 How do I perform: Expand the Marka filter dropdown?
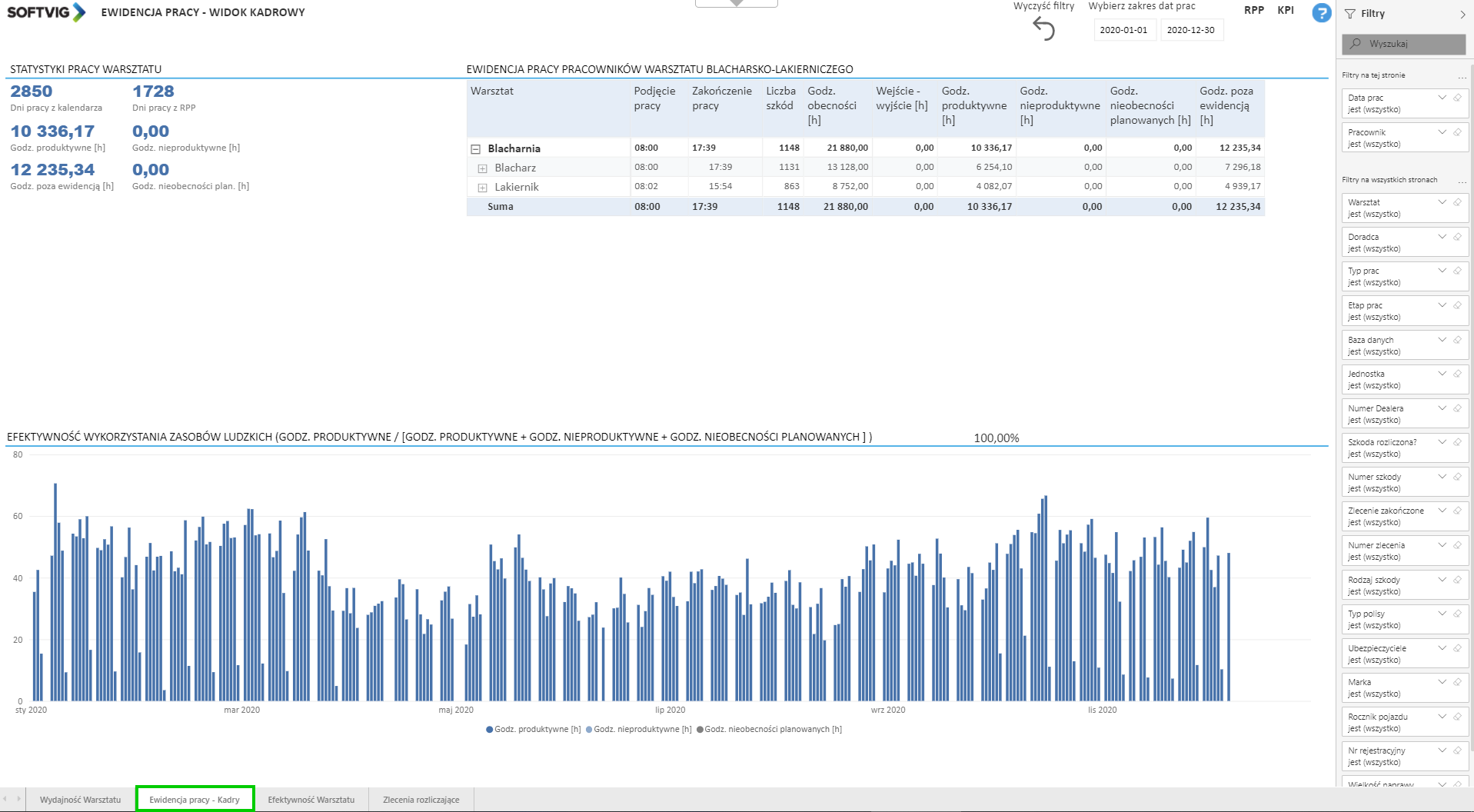point(1442,682)
